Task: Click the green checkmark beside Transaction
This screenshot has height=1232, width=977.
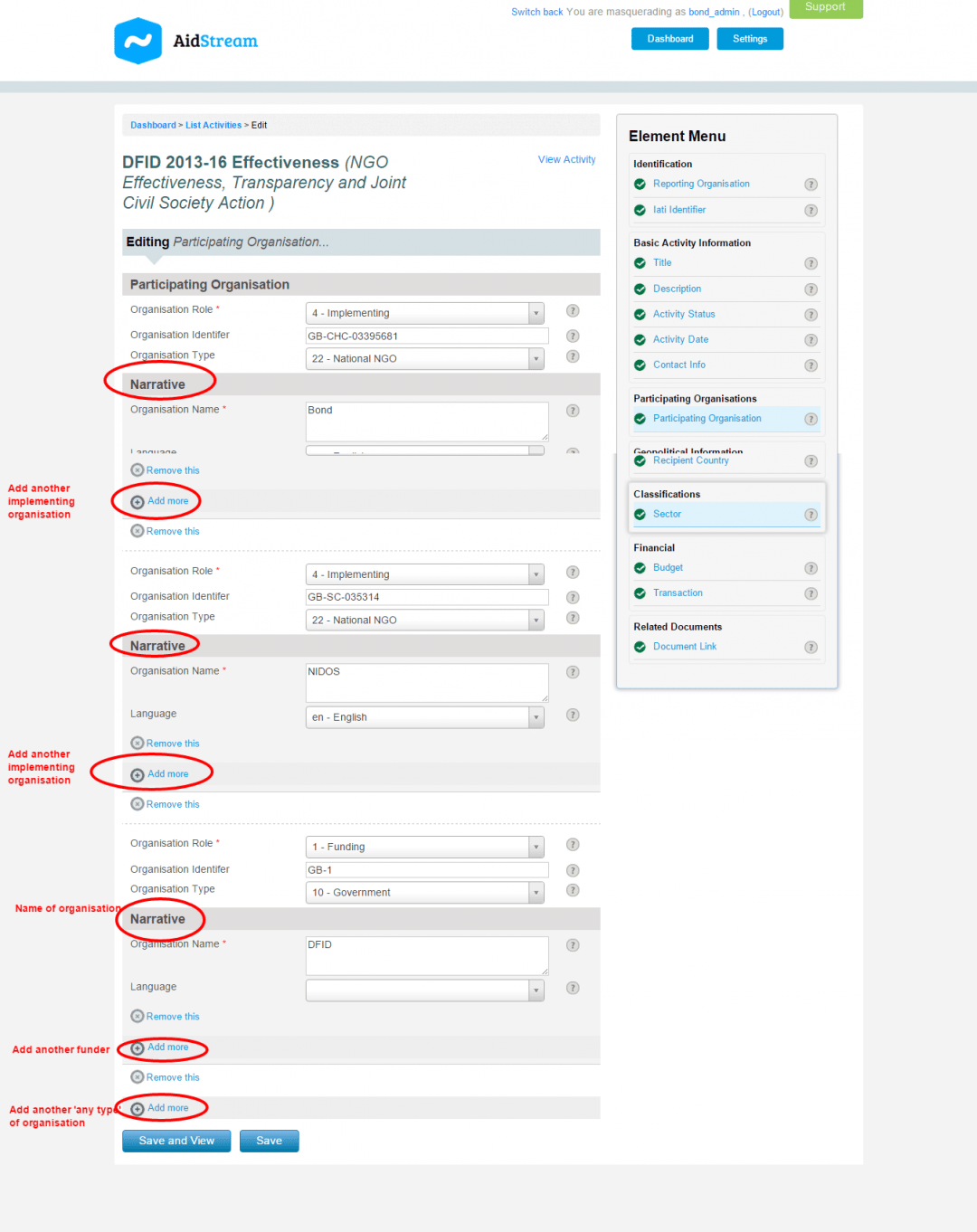Action: (640, 593)
